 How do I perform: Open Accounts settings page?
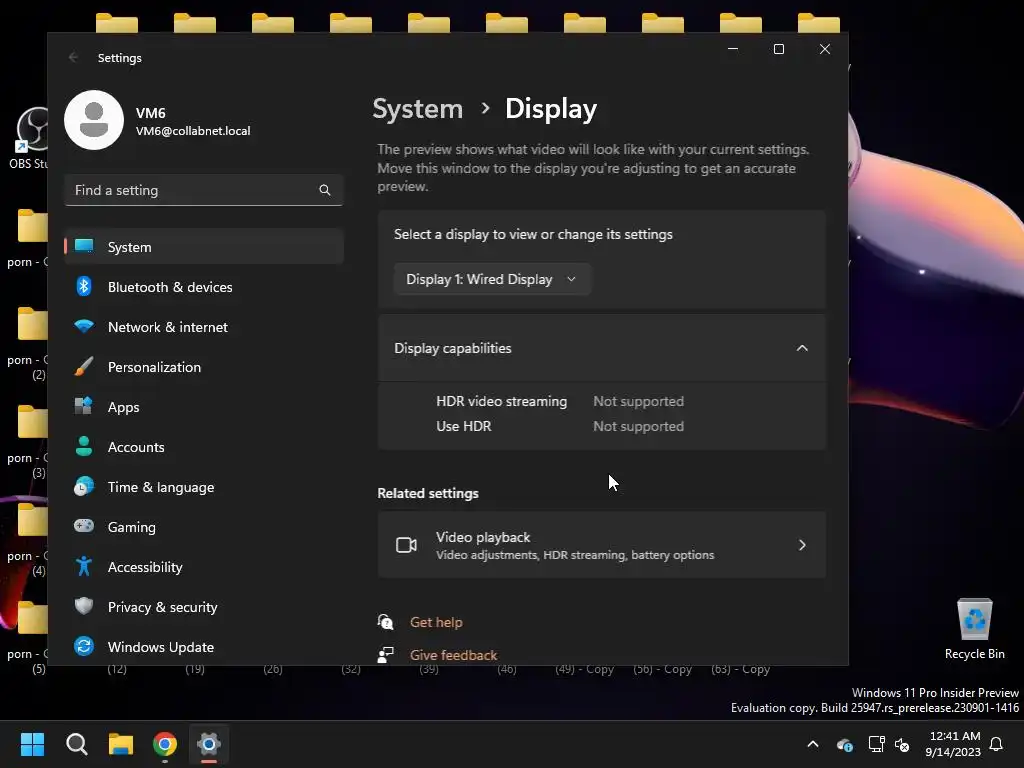(x=204, y=447)
